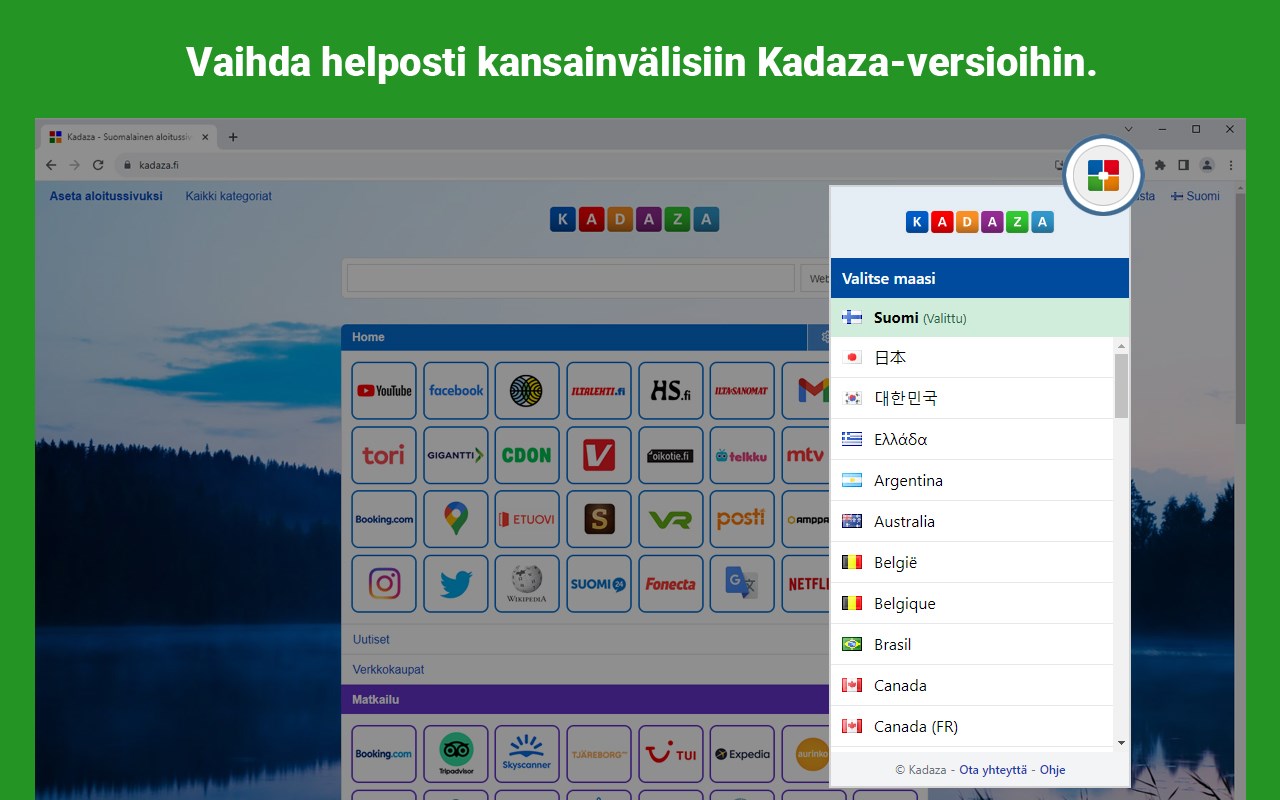The image size is (1280, 800).
Task: Open the YouTube tile in Home
Action: pos(384,391)
